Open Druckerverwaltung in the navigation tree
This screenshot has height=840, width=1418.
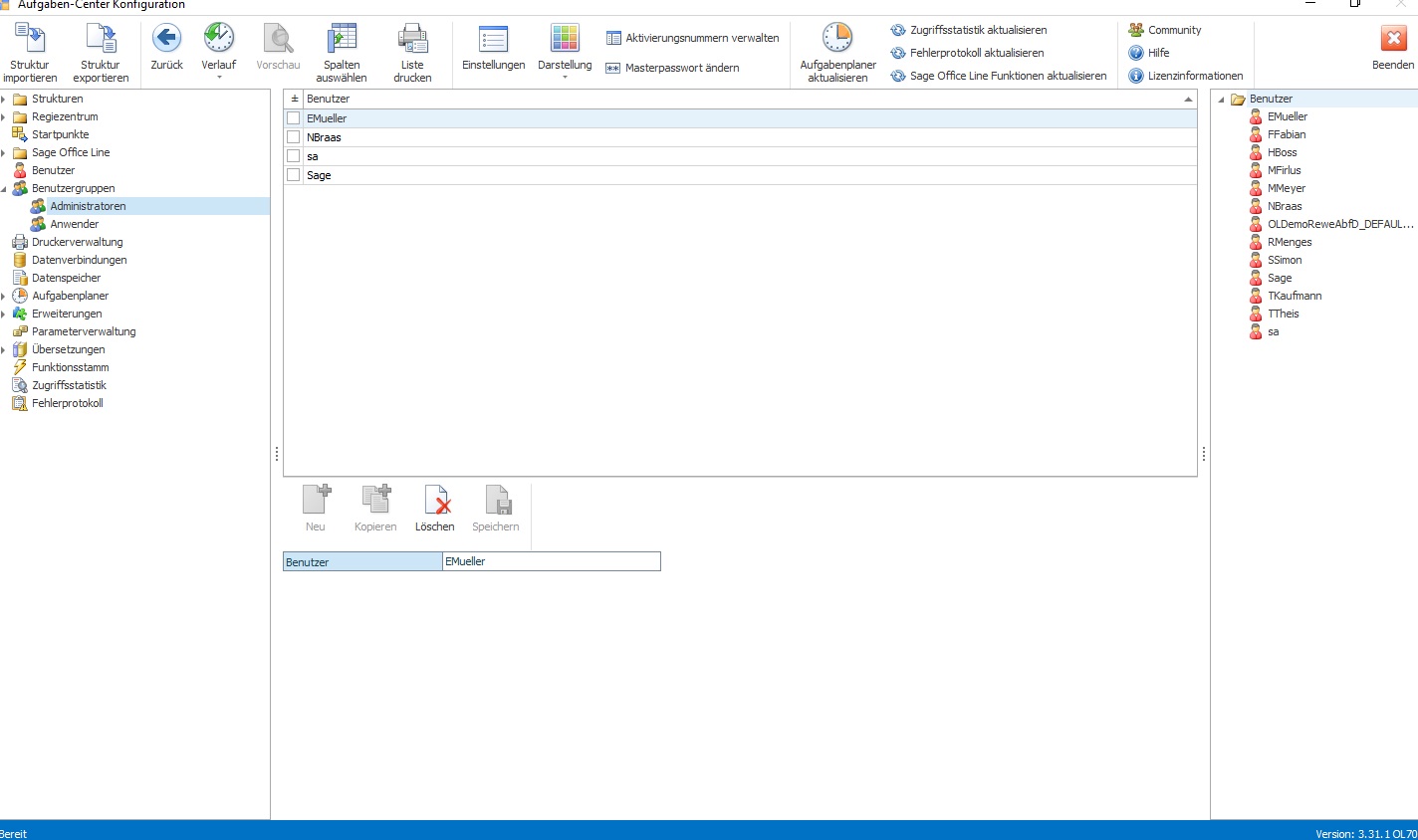(x=78, y=242)
